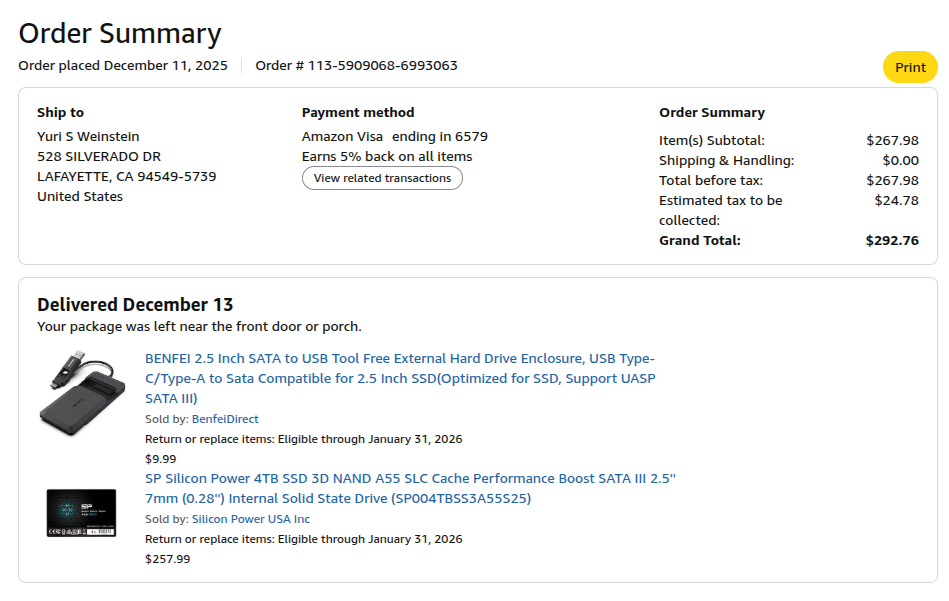Click the Estimated tax amount $24.78
The height and width of the screenshot is (601, 949).
click(896, 201)
